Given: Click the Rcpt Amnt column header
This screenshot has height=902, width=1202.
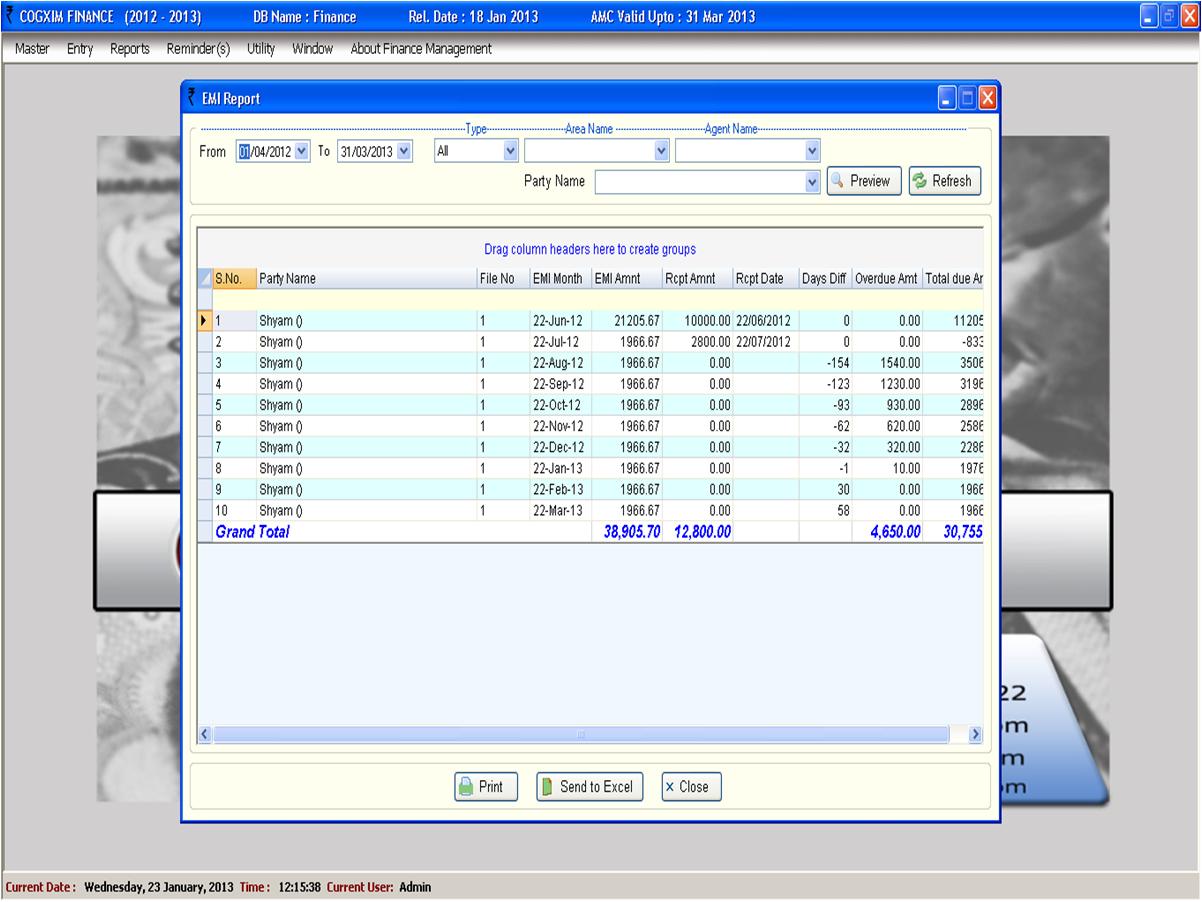Looking at the screenshot, I should coord(697,279).
